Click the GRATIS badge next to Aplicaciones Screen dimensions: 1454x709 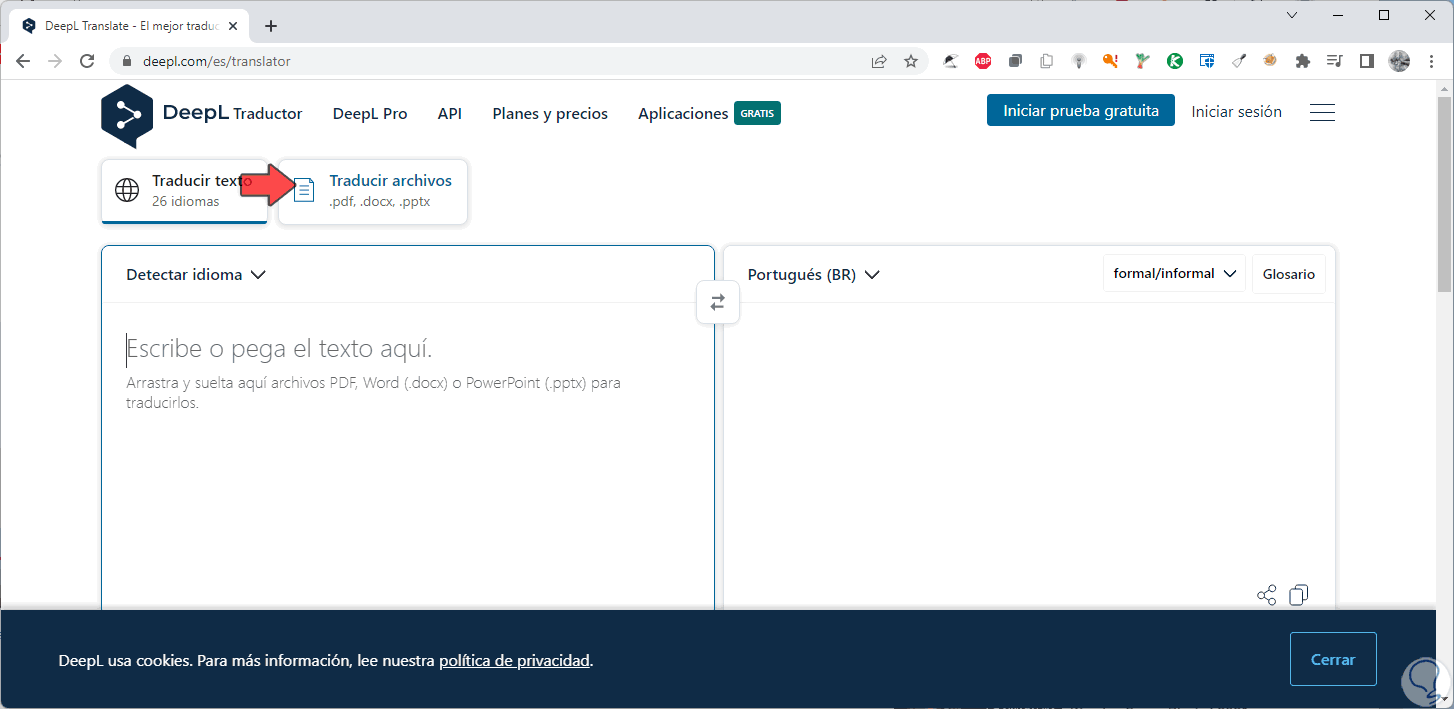pyautogui.click(x=757, y=113)
